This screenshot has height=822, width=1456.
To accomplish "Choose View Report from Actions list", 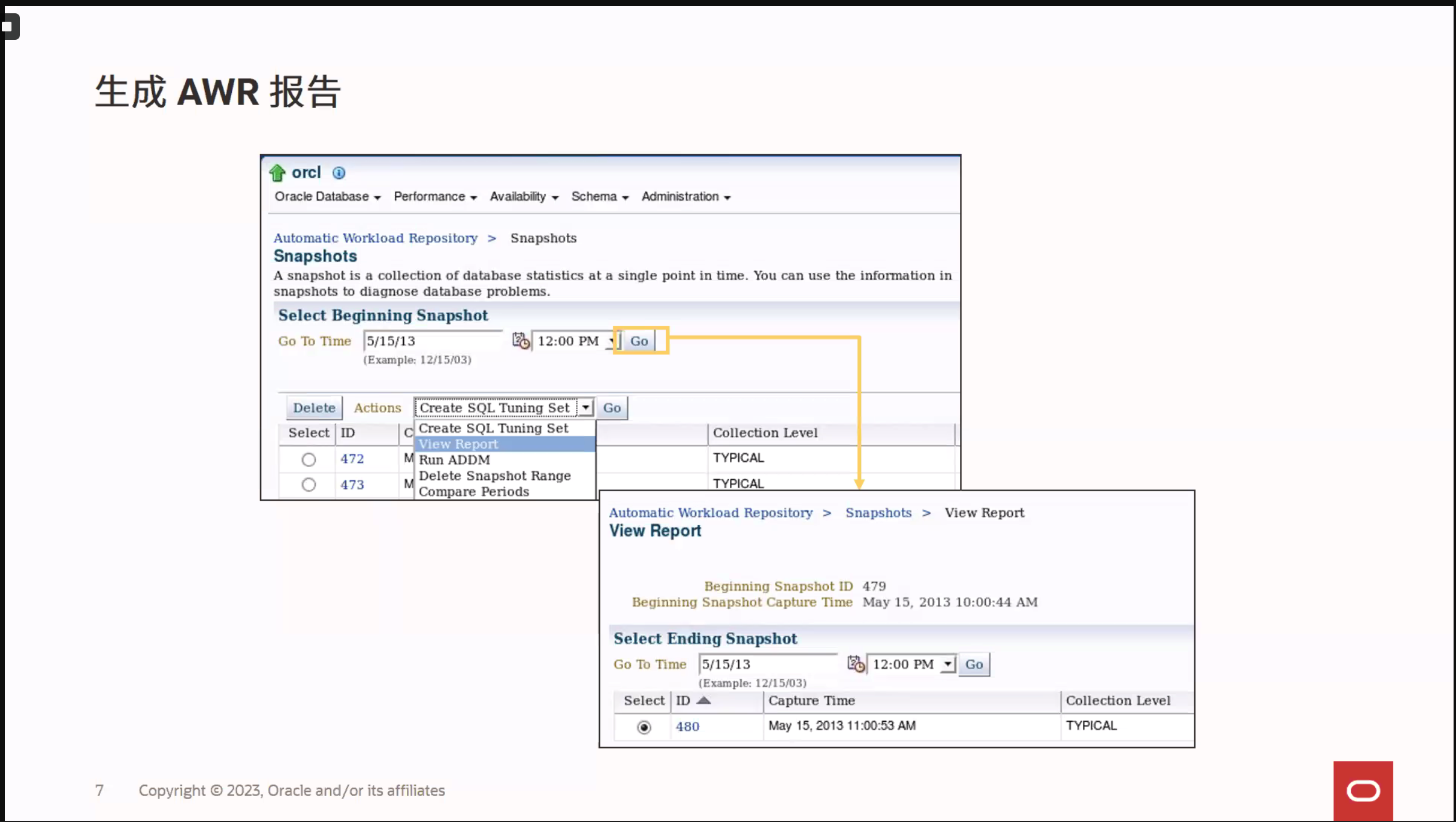I will pyautogui.click(x=505, y=444).
